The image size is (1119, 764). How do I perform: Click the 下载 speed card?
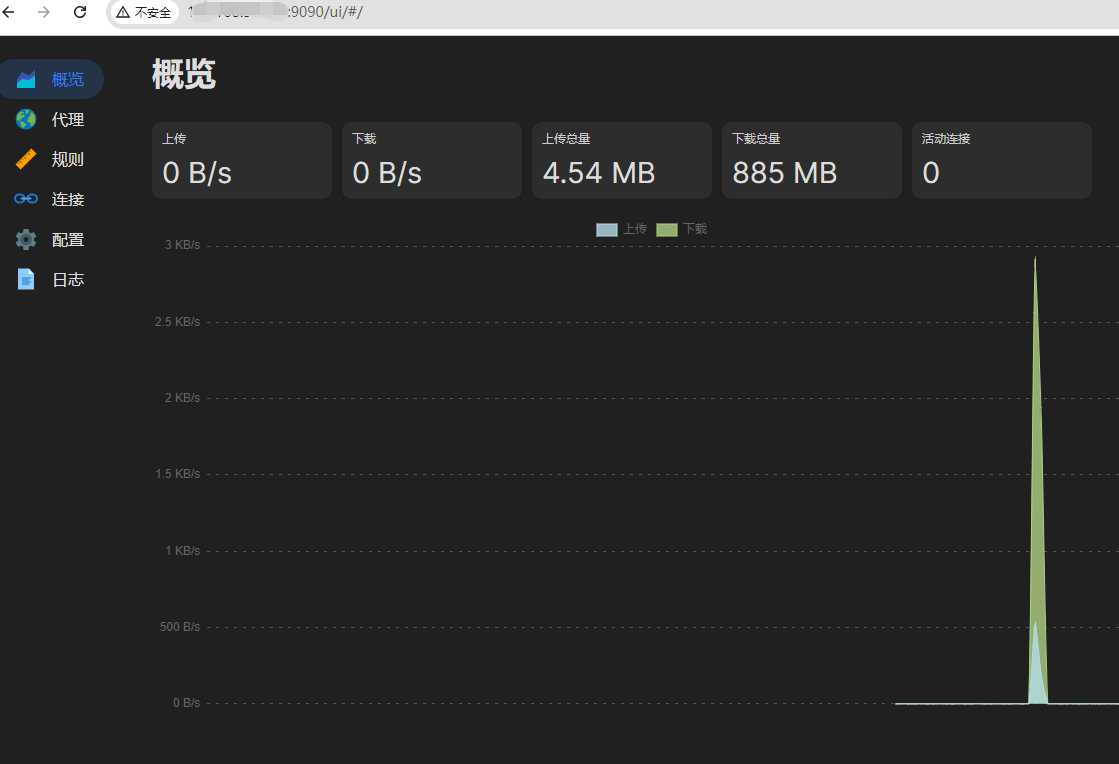coord(431,160)
